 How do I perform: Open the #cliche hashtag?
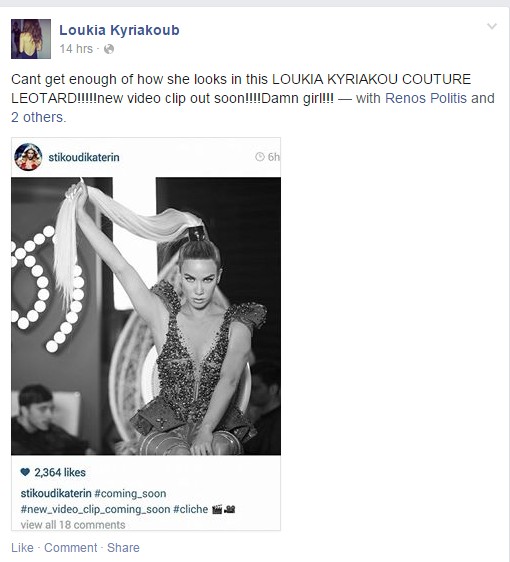tap(191, 509)
